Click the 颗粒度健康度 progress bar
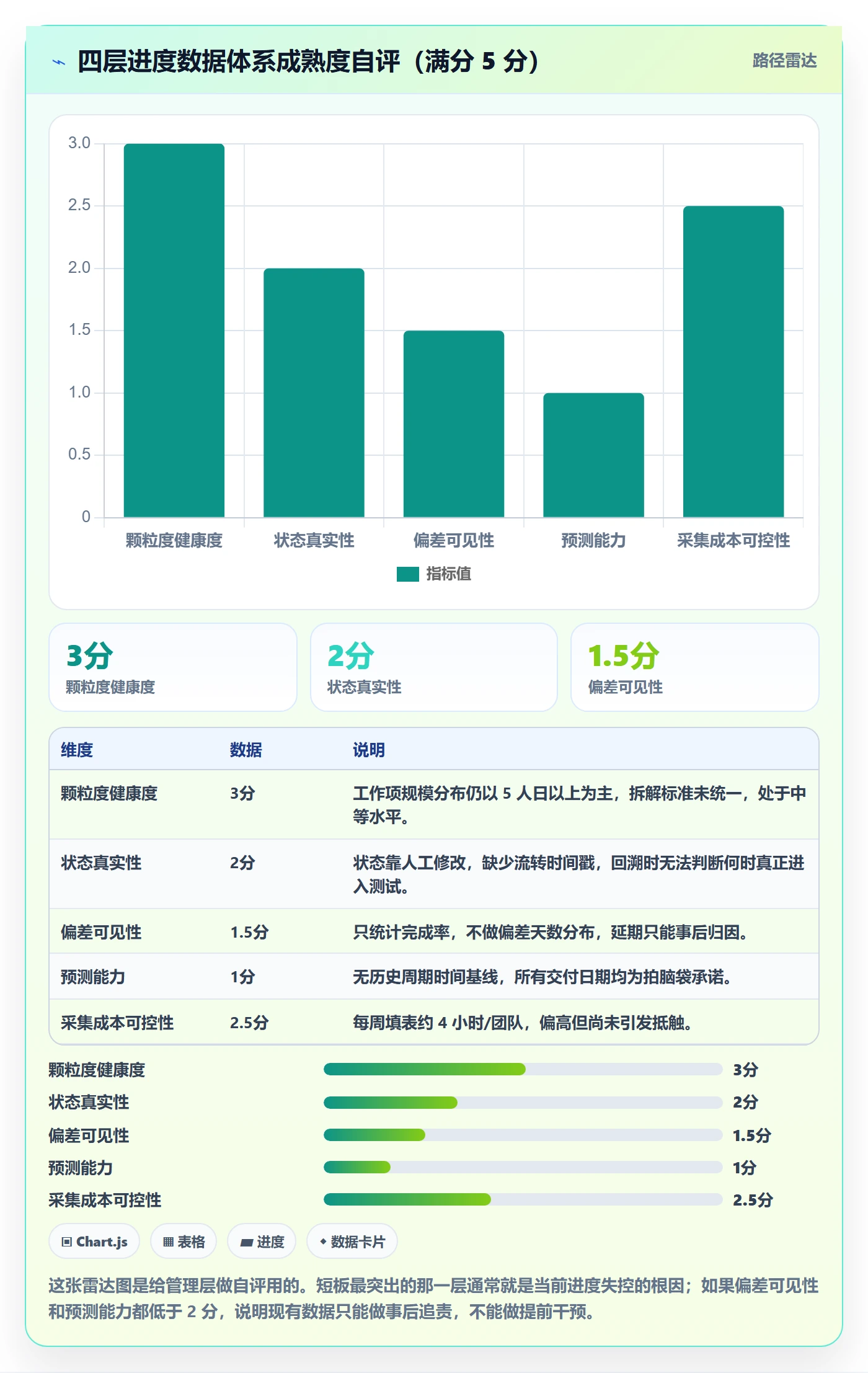 [523, 1069]
